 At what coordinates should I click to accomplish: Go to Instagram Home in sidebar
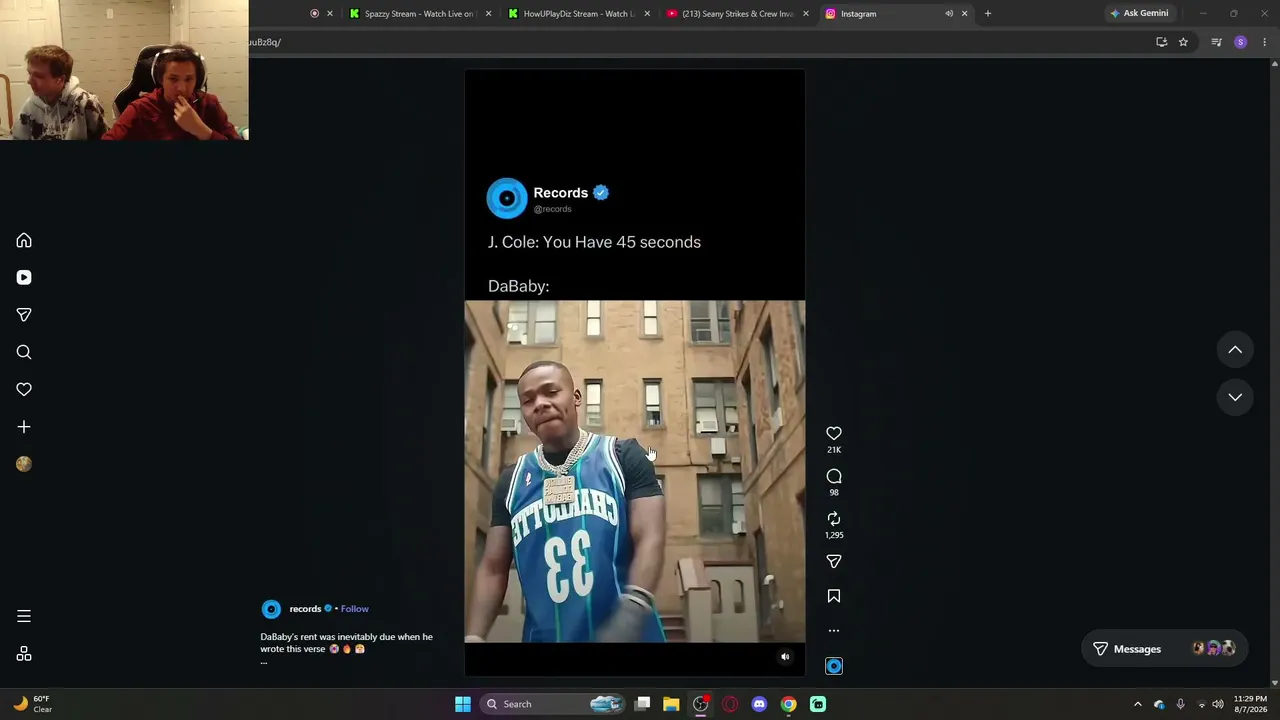[24, 240]
